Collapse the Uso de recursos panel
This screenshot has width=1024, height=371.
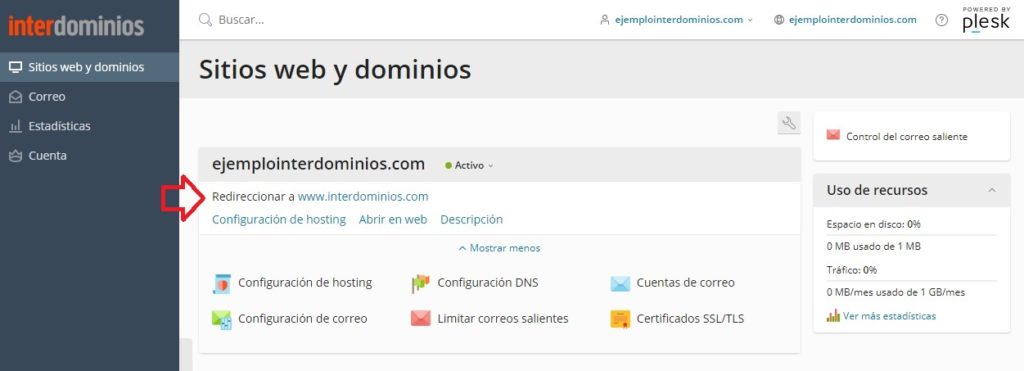[x=991, y=190]
